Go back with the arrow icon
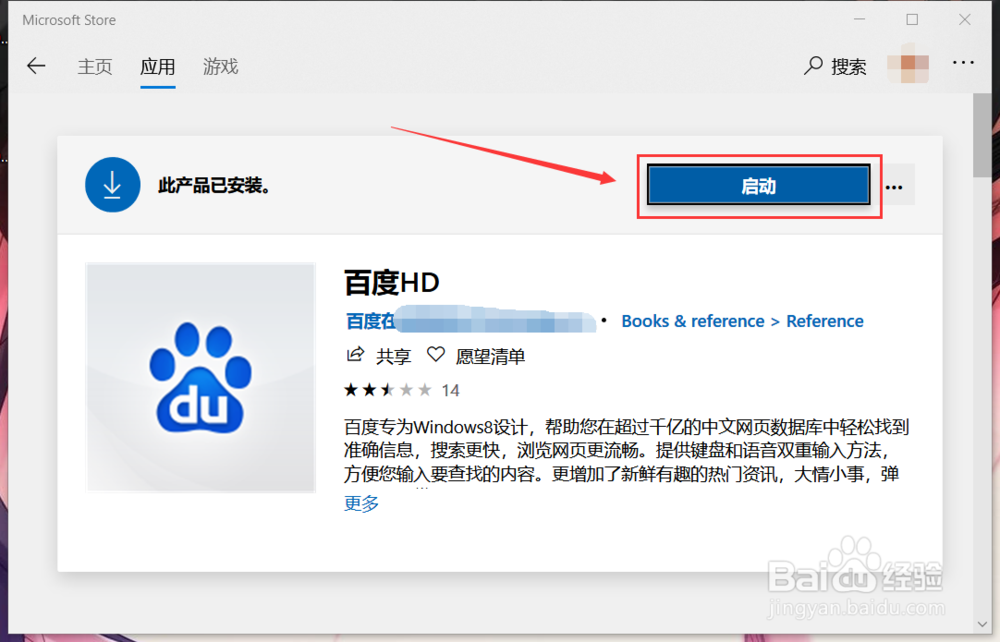This screenshot has width=1000, height=642. pos(36,66)
